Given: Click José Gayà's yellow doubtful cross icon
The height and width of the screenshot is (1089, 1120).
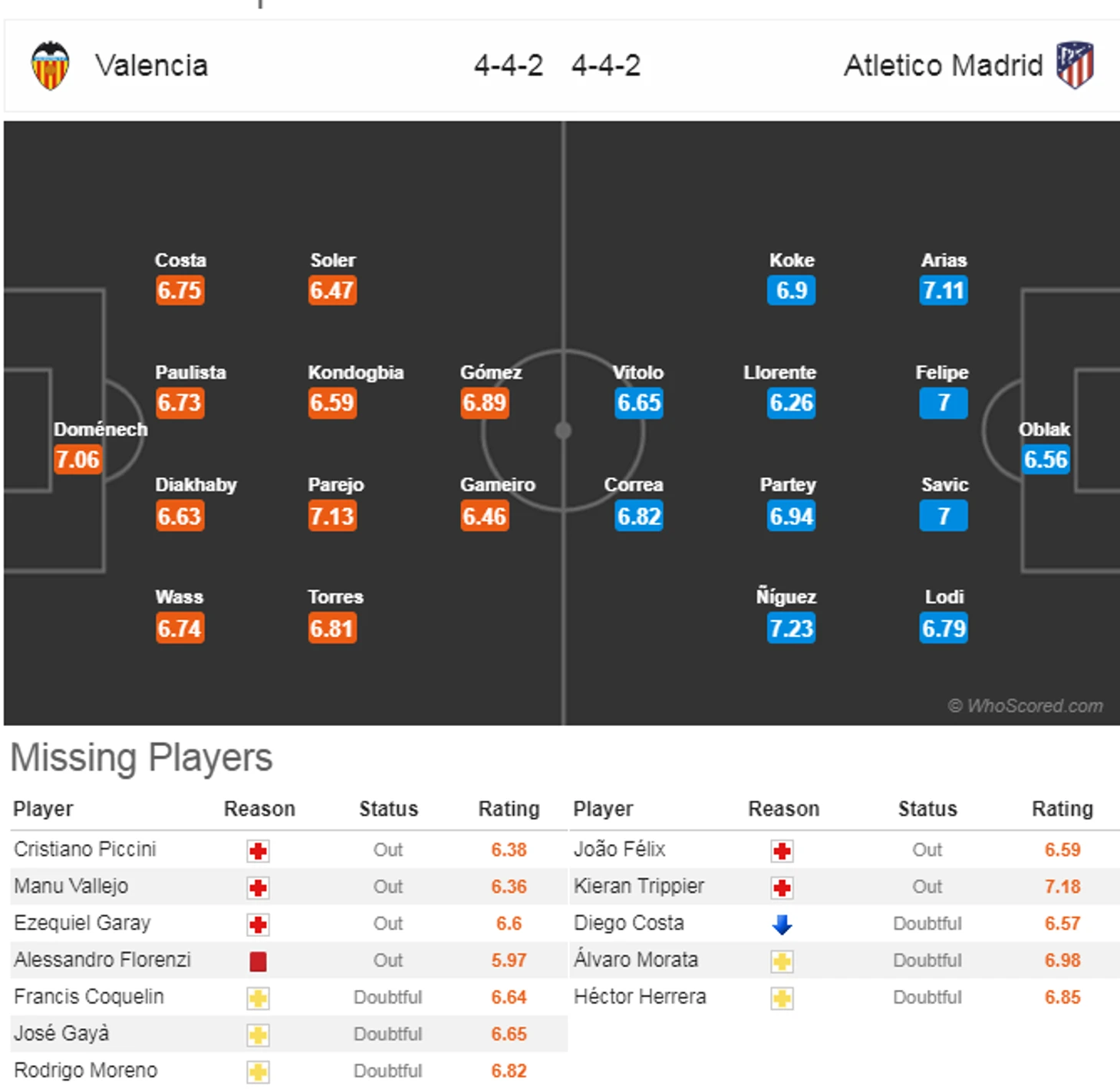Looking at the screenshot, I should (258, 1035).
